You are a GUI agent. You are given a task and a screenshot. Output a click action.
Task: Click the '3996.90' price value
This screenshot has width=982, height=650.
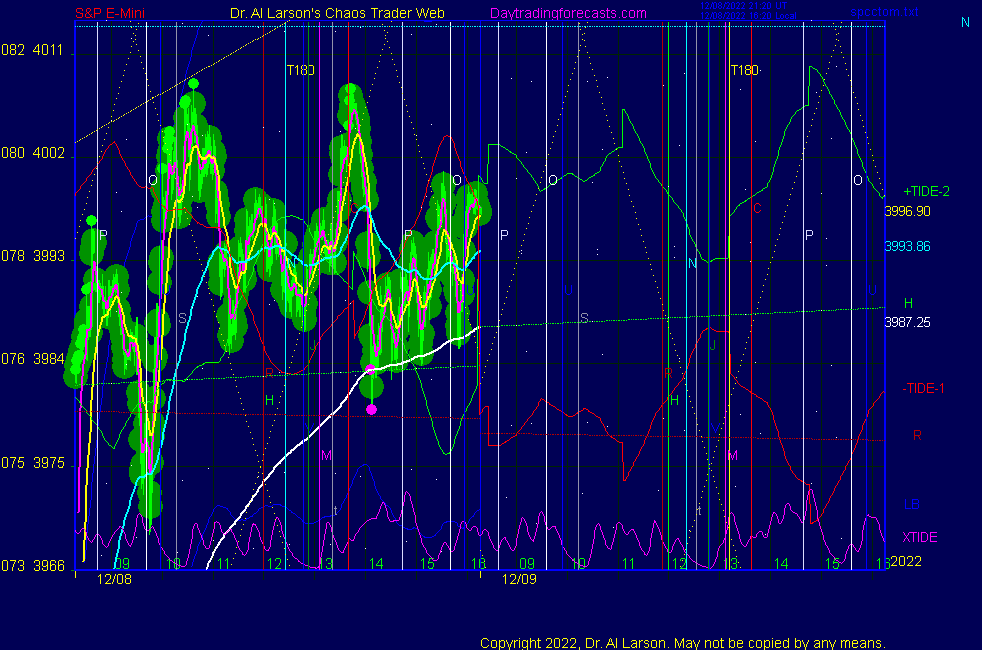point(907,212)
